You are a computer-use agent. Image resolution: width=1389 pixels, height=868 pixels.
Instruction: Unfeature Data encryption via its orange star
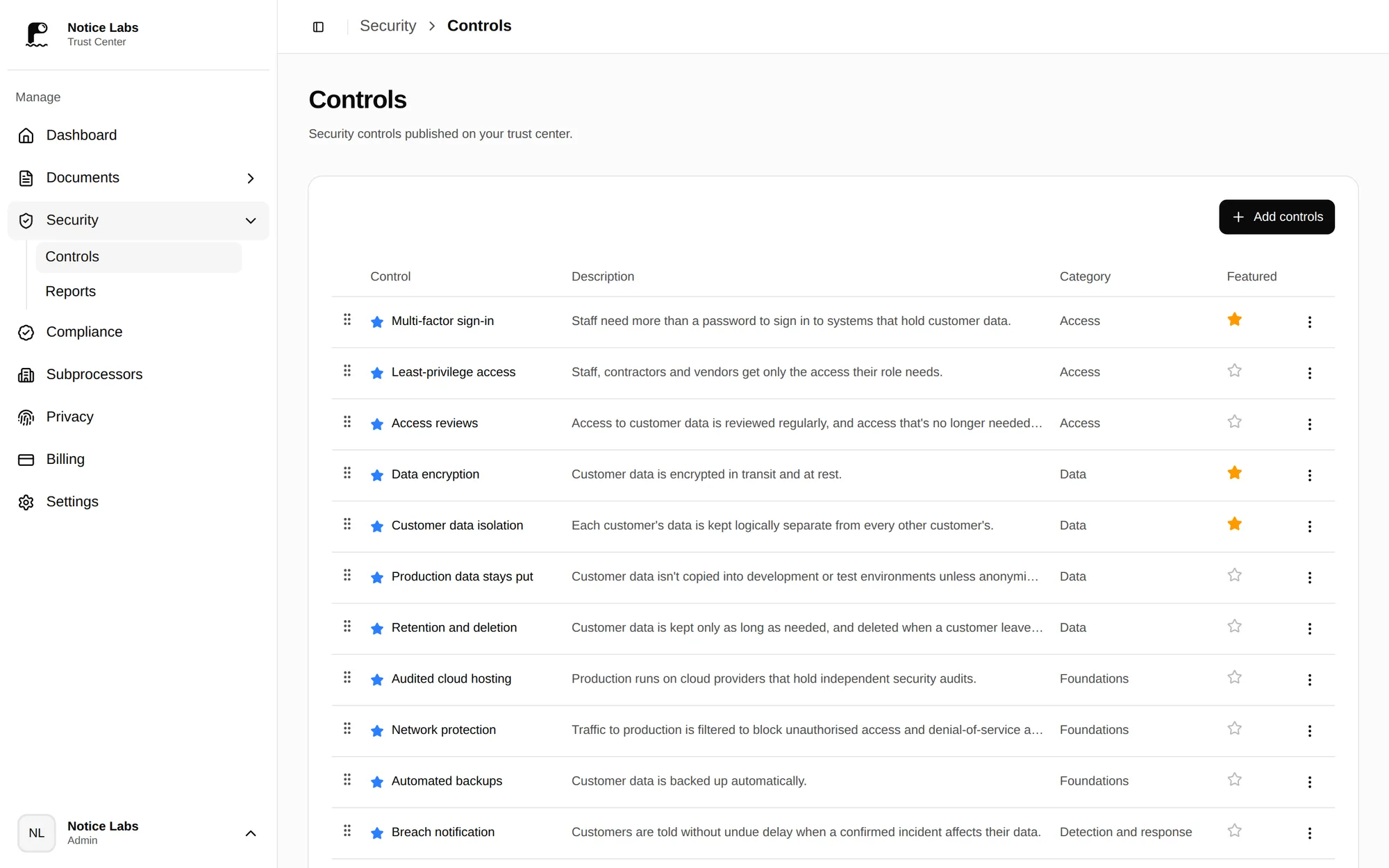pyautogui.click(x=1234, y=473)
